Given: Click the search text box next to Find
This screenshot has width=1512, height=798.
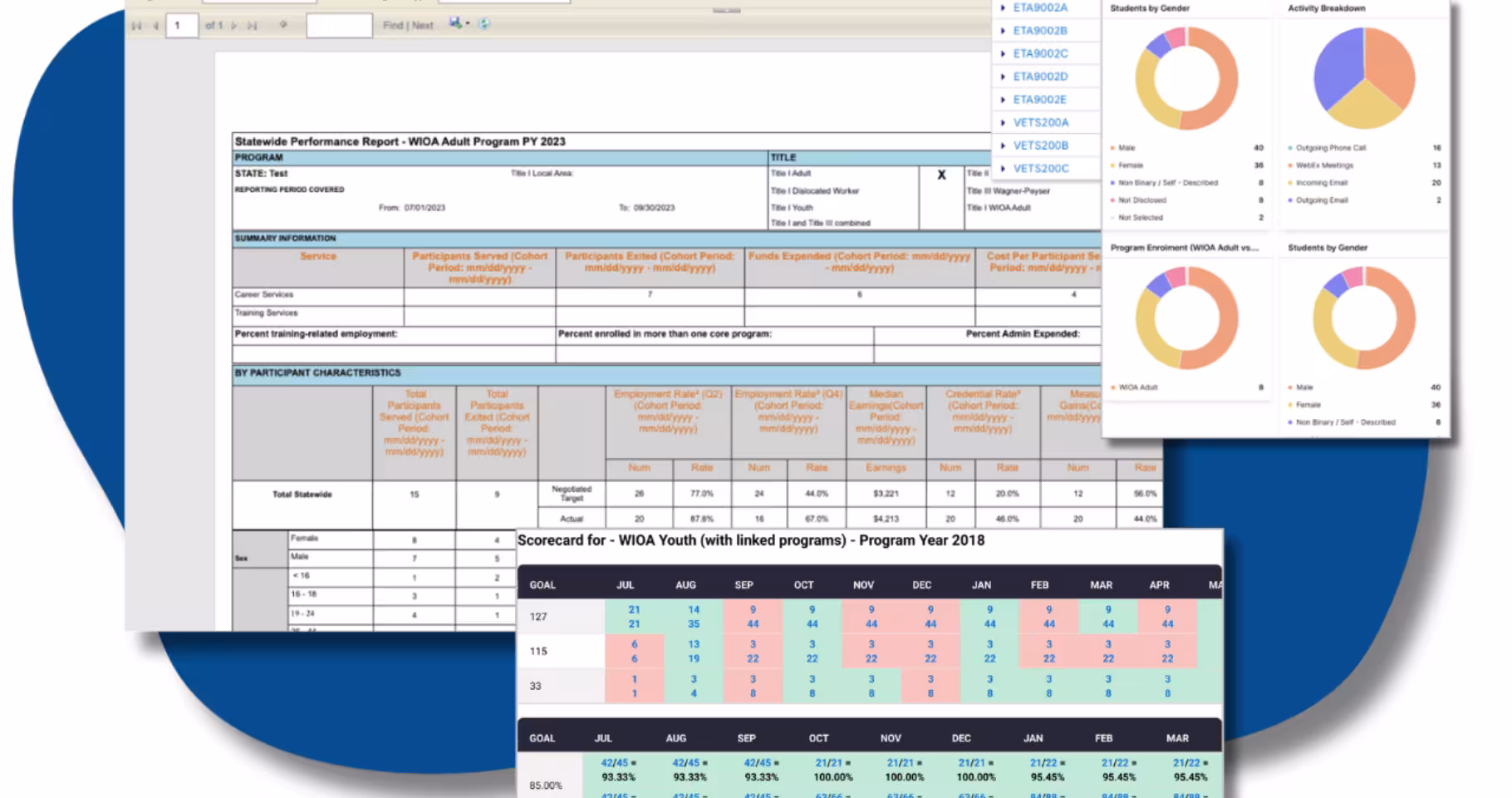Looking at the screenshot, I should (339, 25).
